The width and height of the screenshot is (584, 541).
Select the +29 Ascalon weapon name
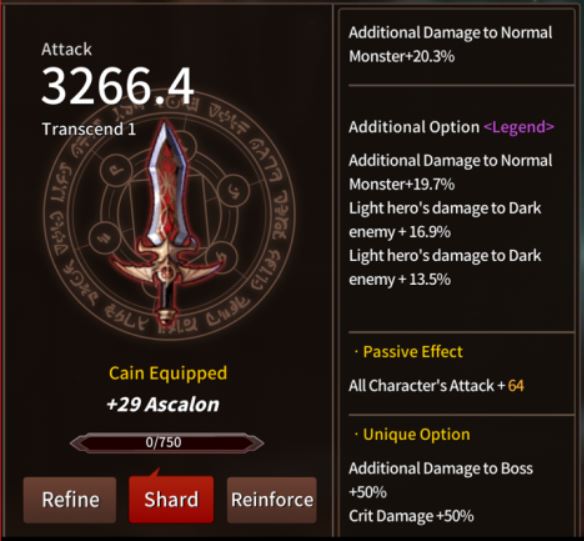[x=163, y=405]
